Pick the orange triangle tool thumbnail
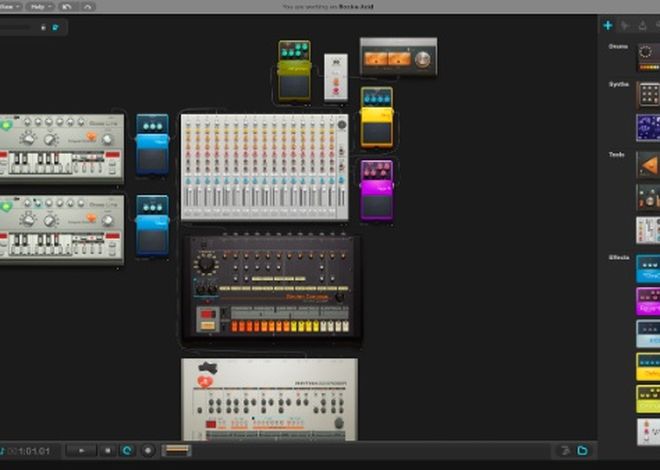Image resolution: width=660 pixels, height=470 pixels. tap(649, 165)
